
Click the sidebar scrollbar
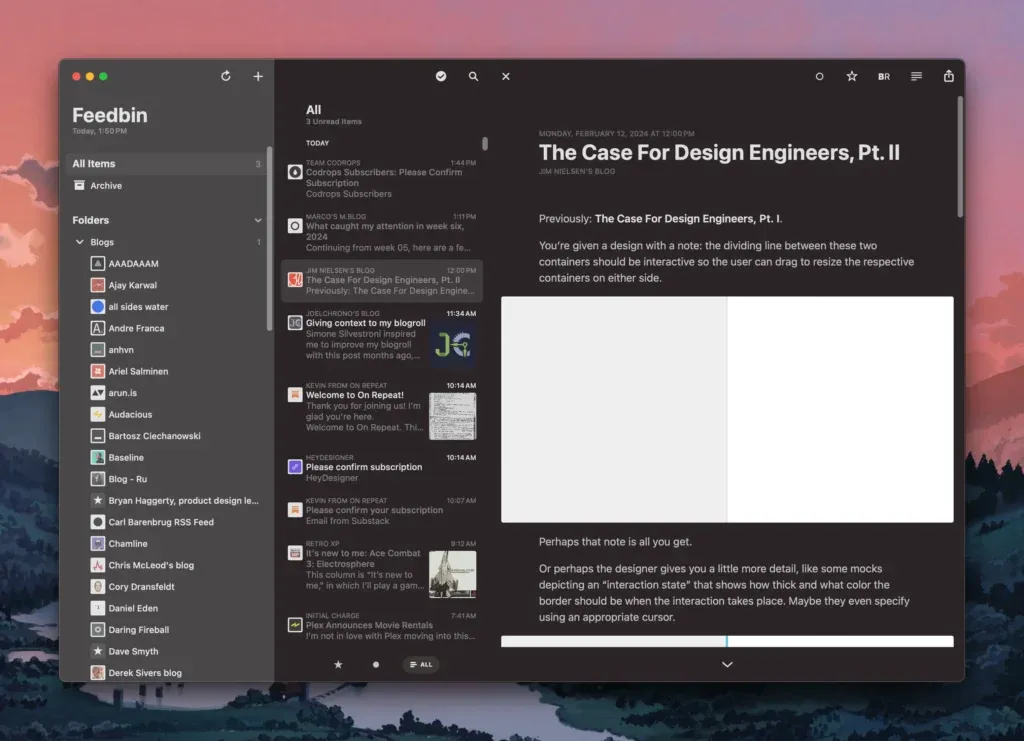tap(269, 238)
